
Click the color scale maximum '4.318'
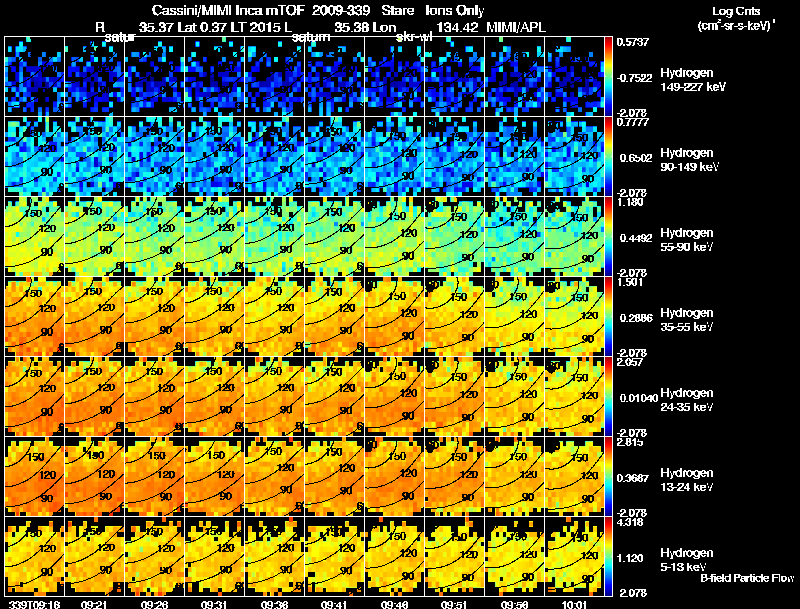pos(630,522)
